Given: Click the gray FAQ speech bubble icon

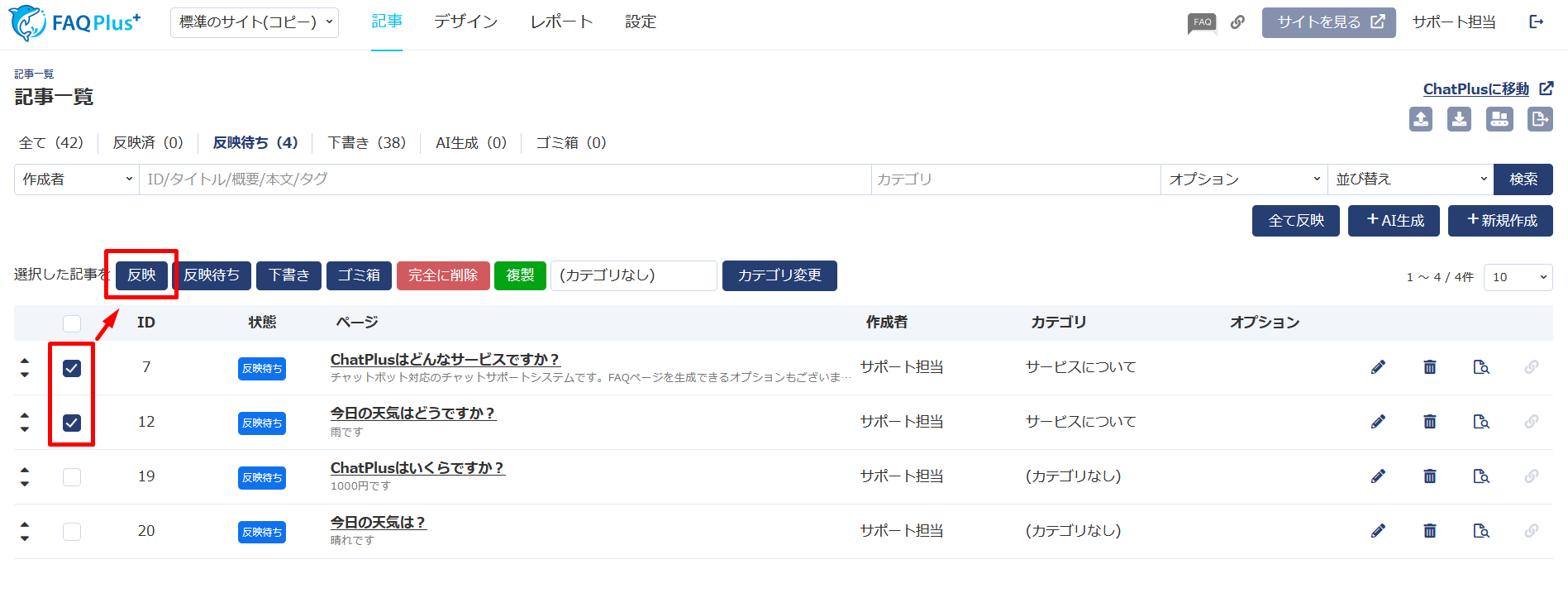Looking at the screenshot, I should tap(1202, 22).
